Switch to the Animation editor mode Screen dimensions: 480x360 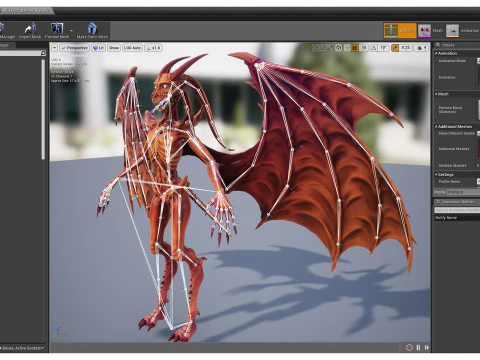pos(463,31)
